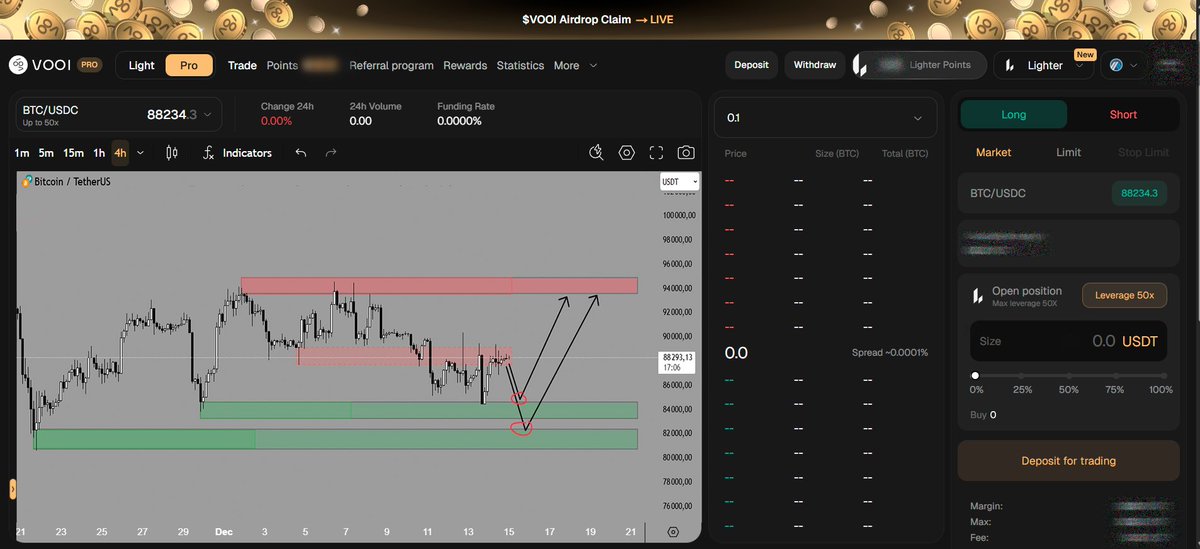
Task: Open the Points page
Action: pyautogui.click(x=282, y=65)
